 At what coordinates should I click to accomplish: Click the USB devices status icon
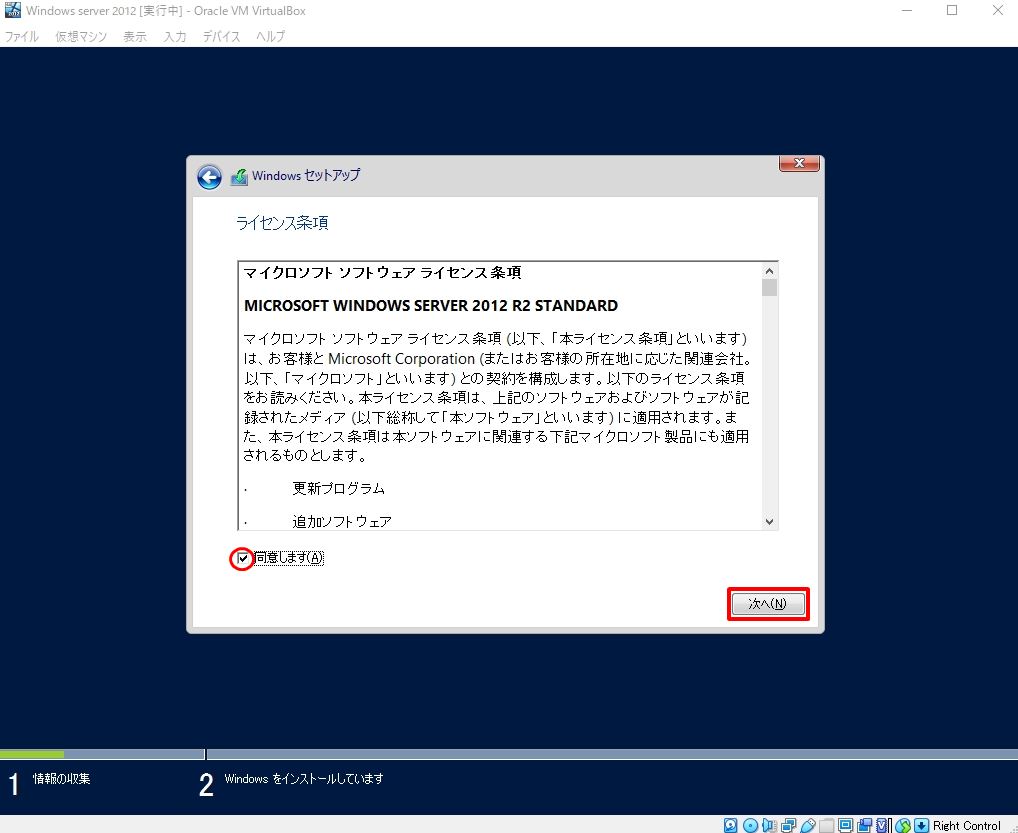coord(808,825)
